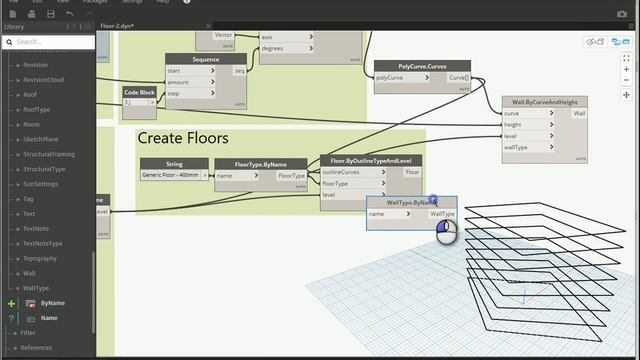Expand the TextNoteType library category
The image size is (640, 360).
tap(18, 244)
